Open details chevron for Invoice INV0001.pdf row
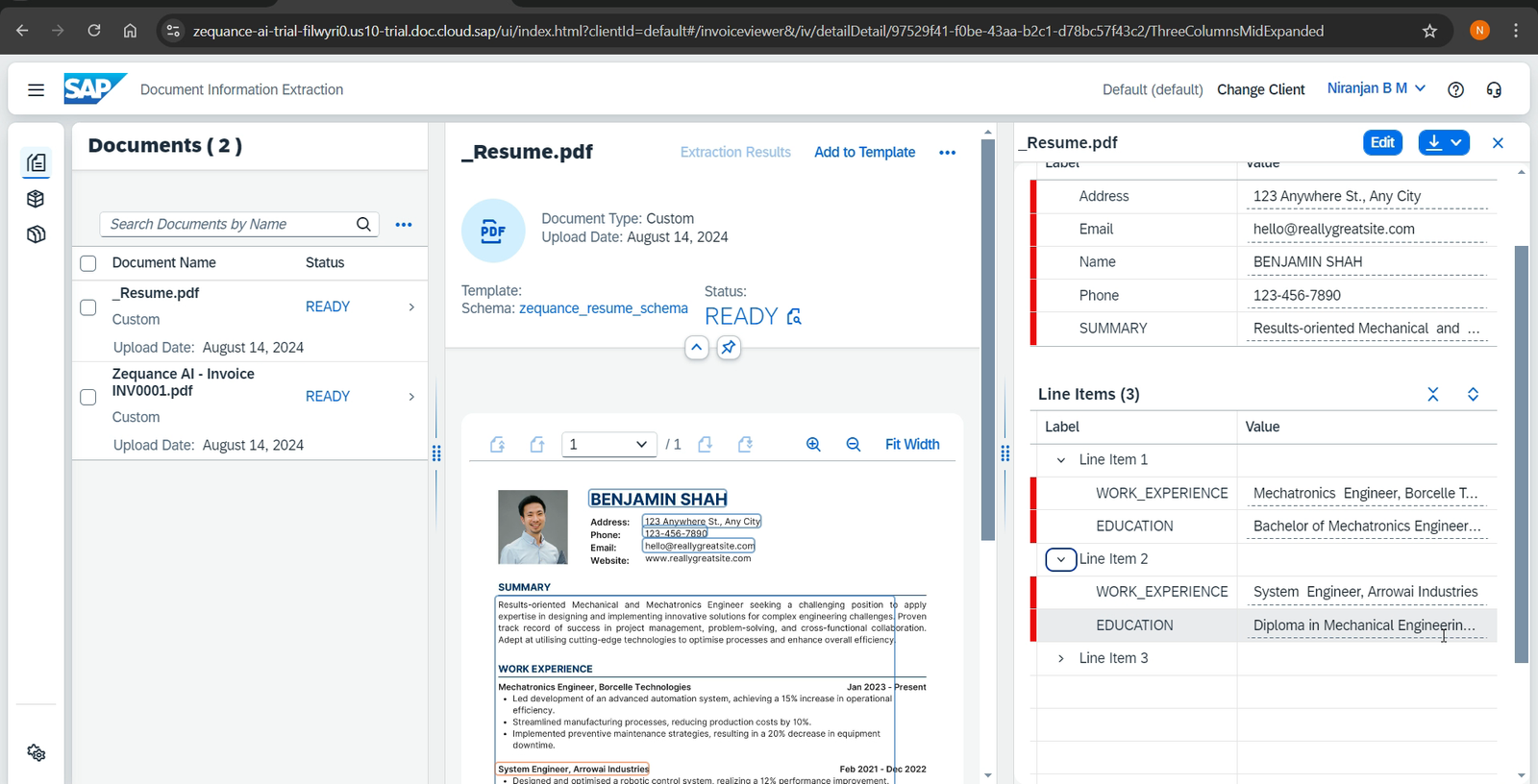The height and width of the screenshot is (784, 1538). click(x=411, y=397)
